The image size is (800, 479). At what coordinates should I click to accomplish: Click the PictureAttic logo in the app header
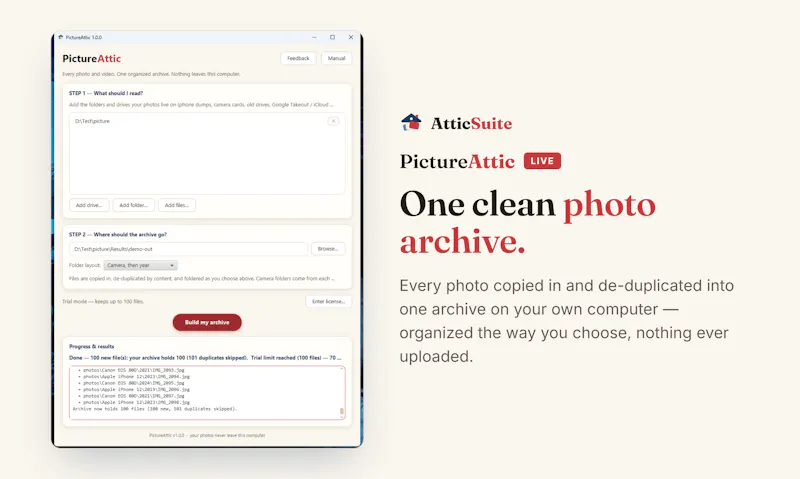pos(92,59)
